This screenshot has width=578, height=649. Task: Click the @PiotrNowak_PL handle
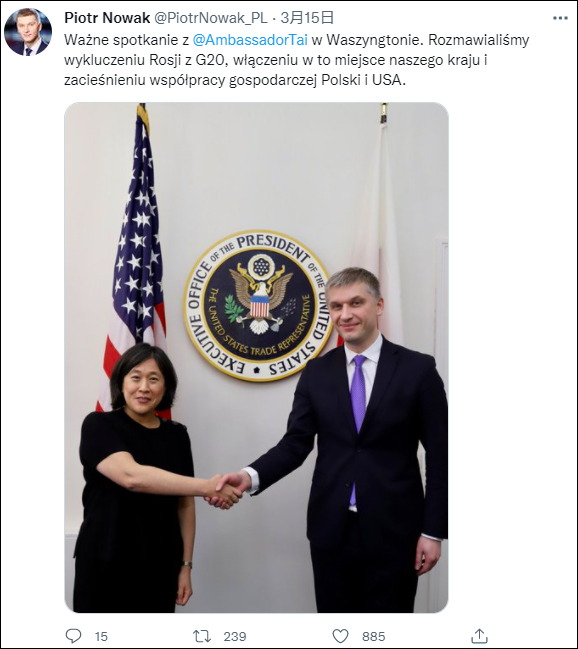tap(210, 18)
